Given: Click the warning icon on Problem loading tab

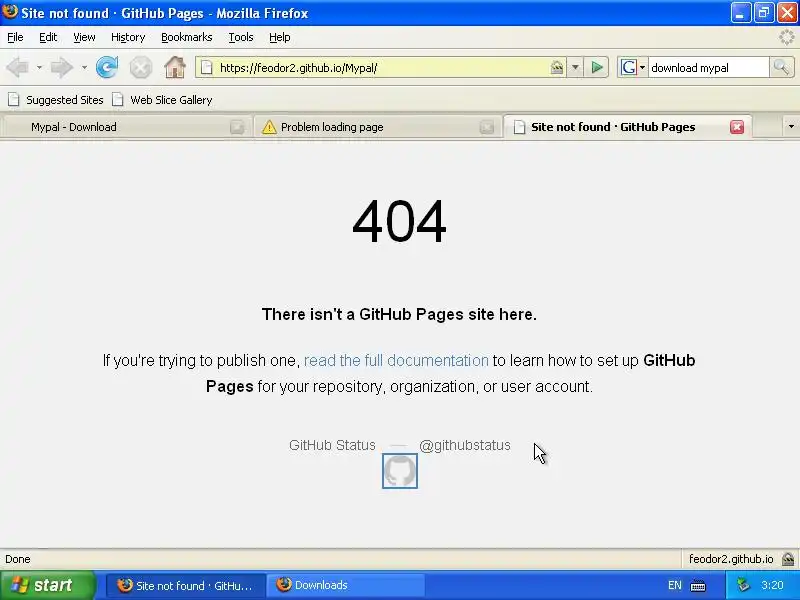Looking at the screenshot, I should [x=268, y=127].
